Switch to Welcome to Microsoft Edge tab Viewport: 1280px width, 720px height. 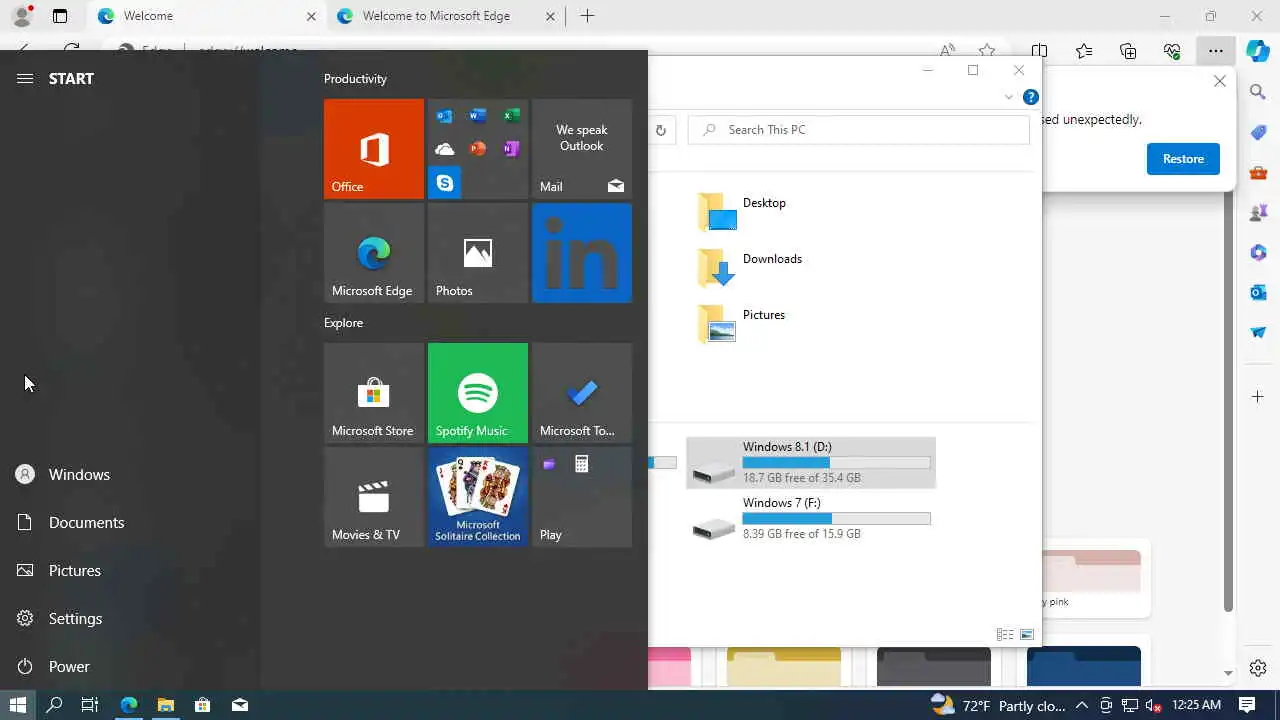click(x=447, y=16)
